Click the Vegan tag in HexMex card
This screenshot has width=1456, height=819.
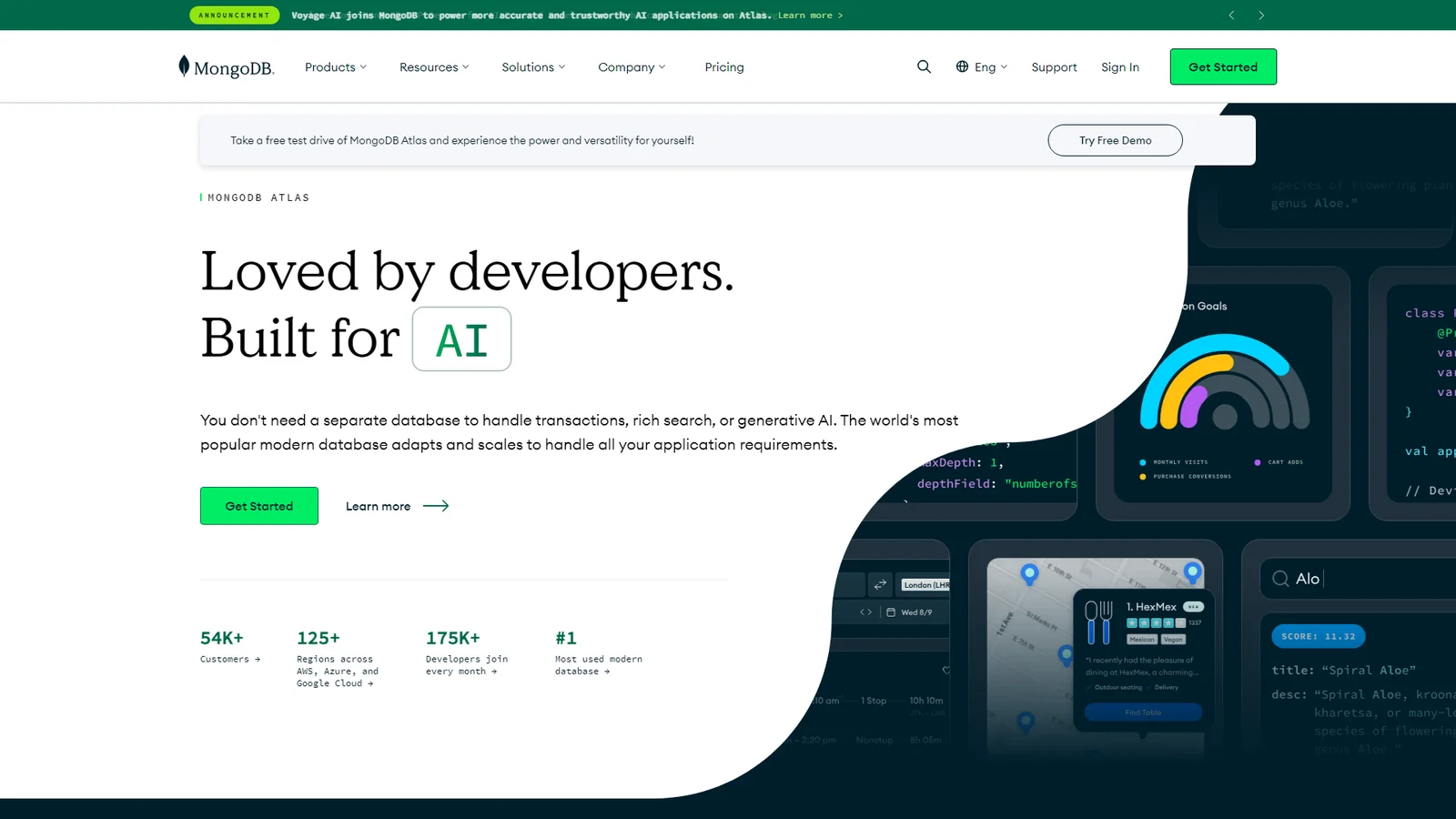click(x=1174, y=640)
